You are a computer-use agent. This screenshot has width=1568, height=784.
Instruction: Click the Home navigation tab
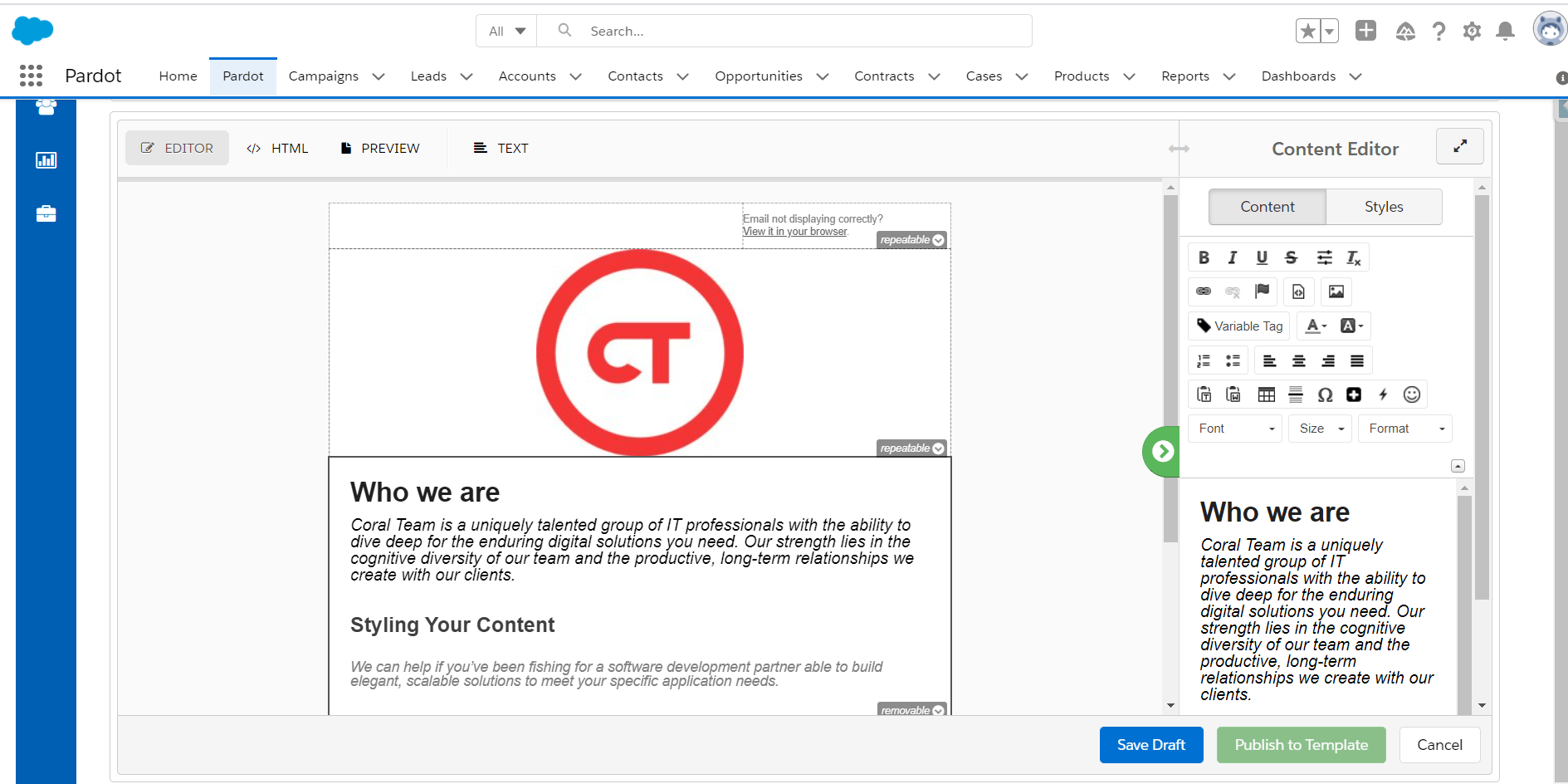point(178,76)
